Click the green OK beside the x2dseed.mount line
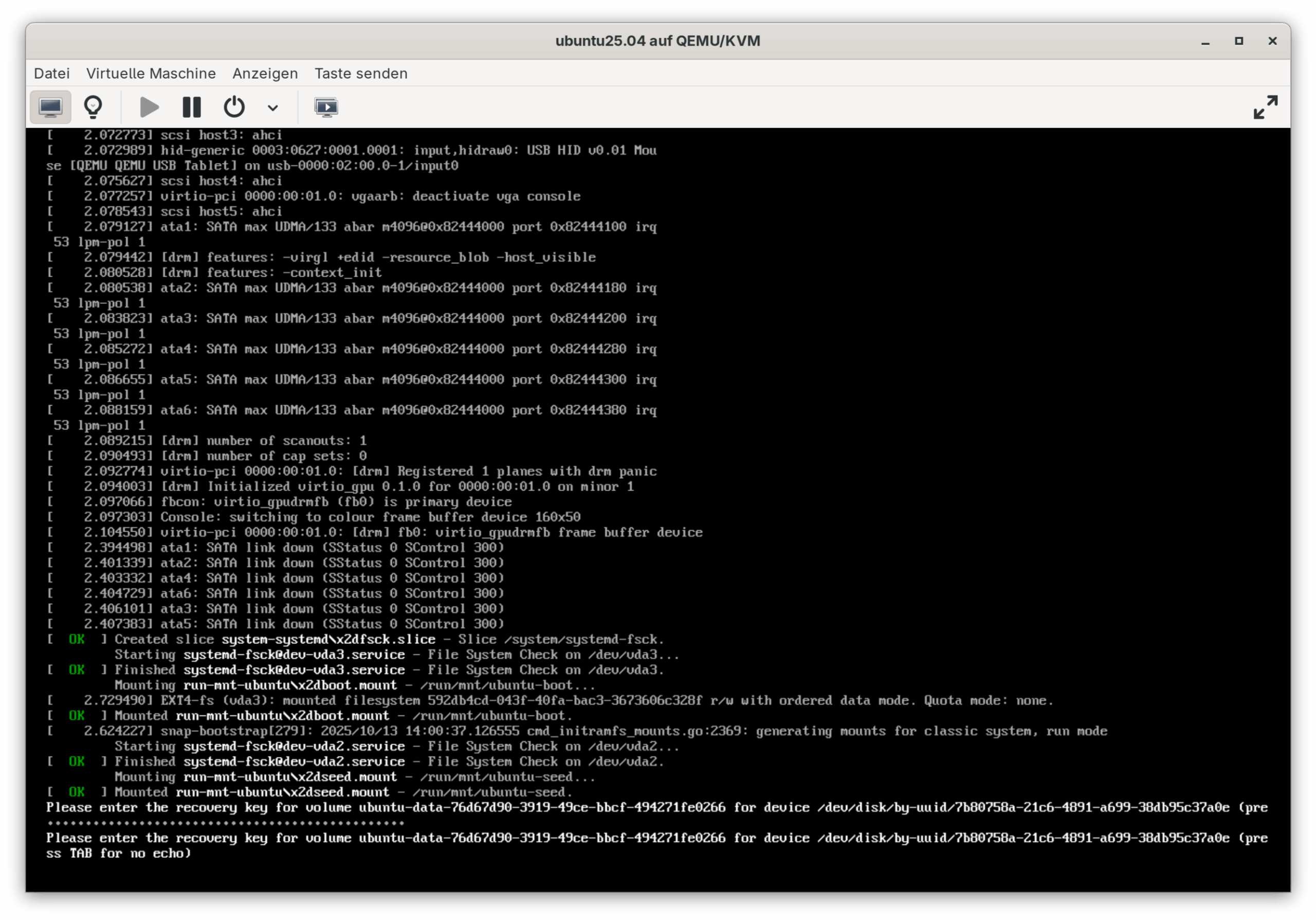 (77, 792)
